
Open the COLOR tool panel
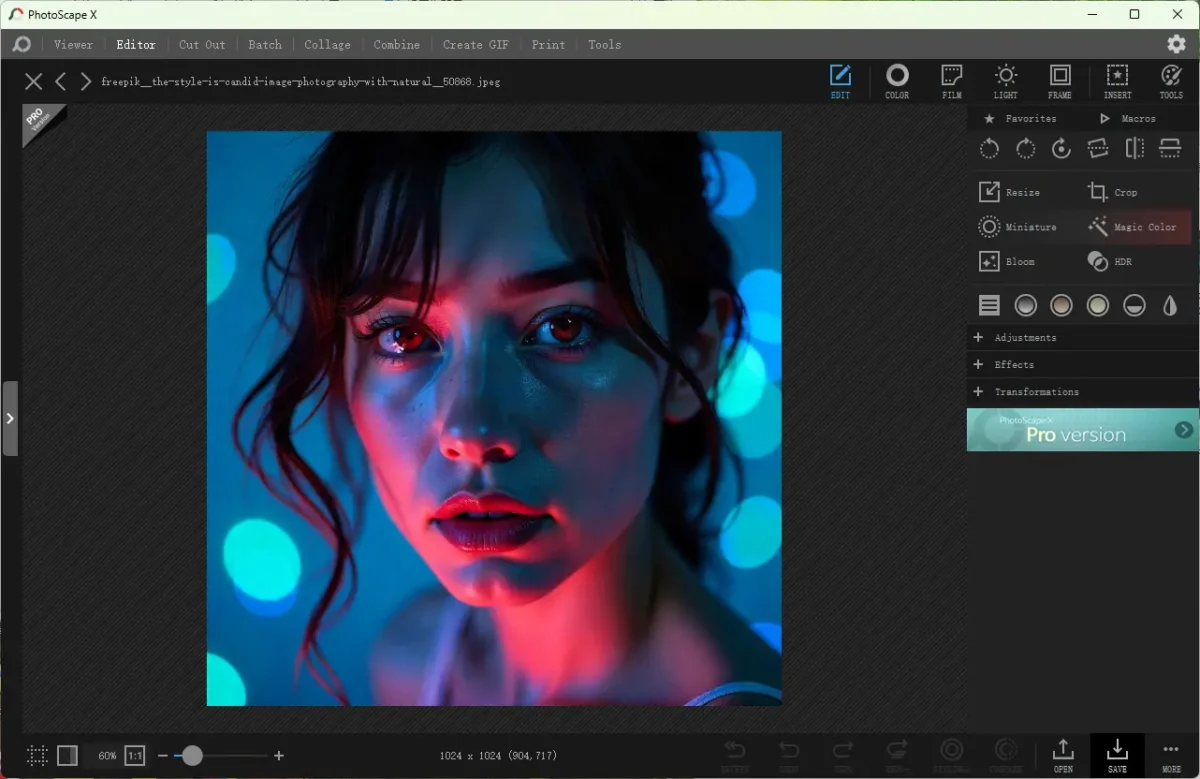(897, 82)
